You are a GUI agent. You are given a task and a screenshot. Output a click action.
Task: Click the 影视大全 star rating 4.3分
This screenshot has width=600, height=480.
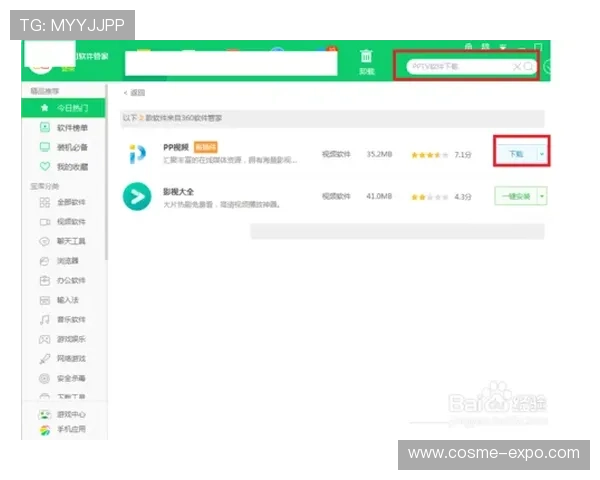[441, 197]
